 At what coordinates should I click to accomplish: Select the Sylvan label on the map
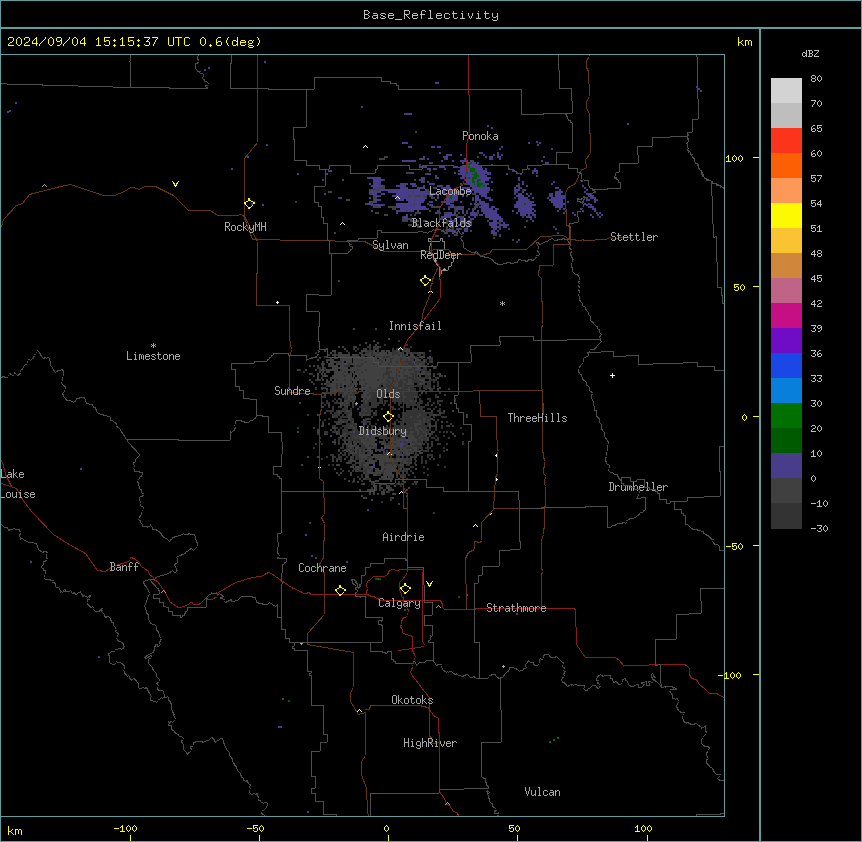pyautogui.click(x=390, y=245)
